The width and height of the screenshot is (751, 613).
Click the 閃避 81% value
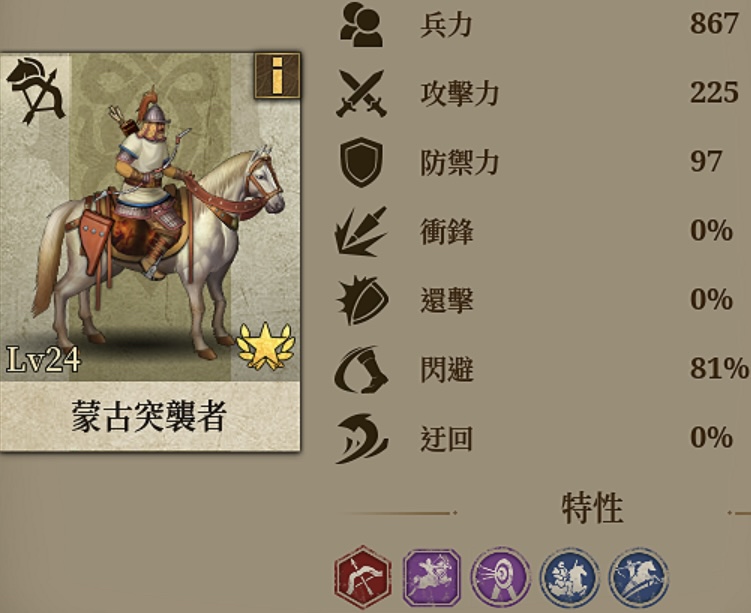(x=719, y=368)
